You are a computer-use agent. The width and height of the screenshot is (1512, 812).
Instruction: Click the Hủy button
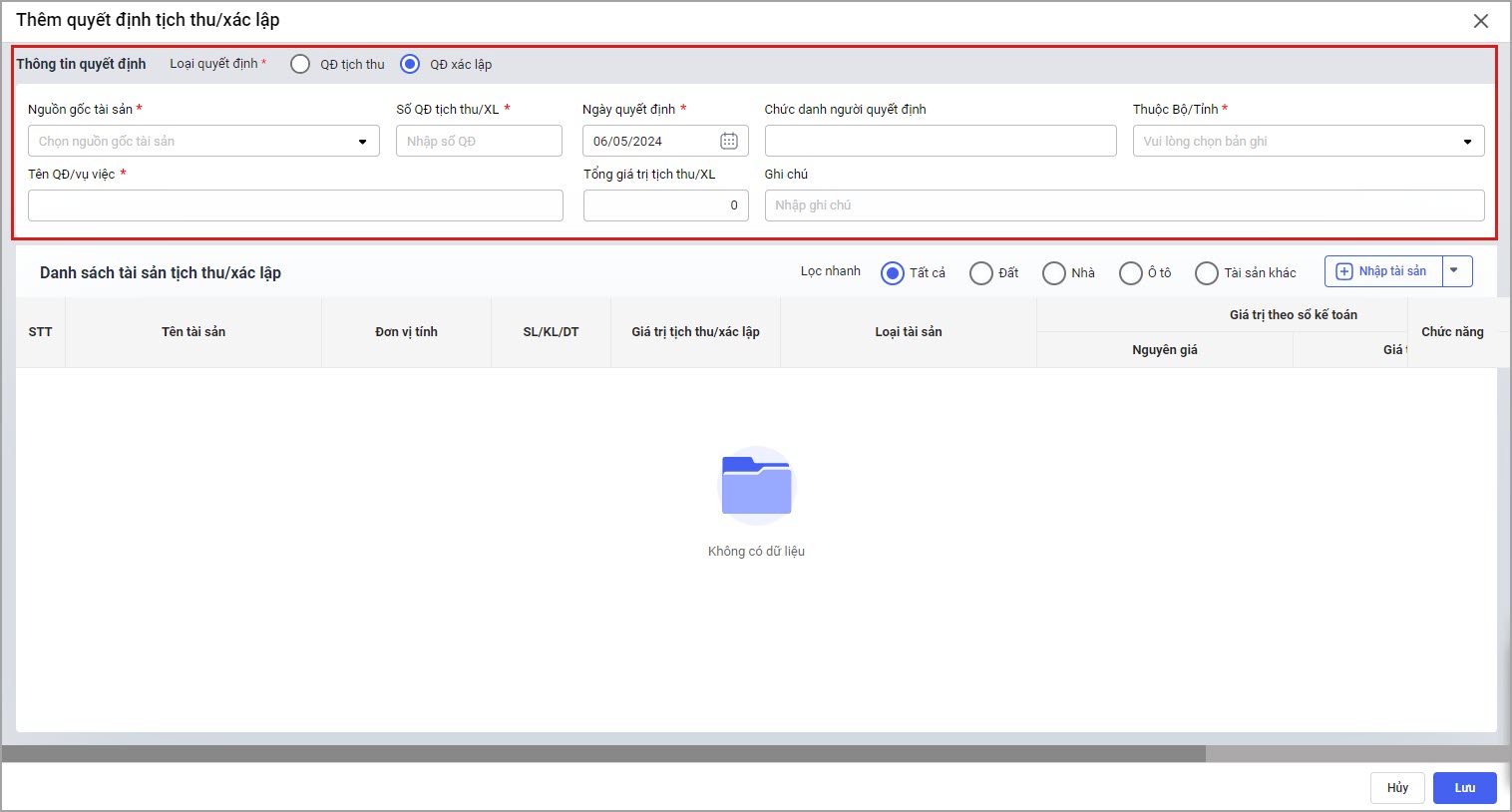[1397, 788]
